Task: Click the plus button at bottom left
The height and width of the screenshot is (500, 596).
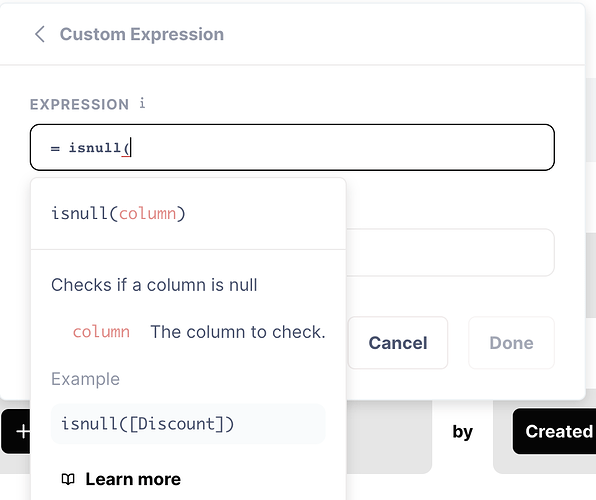Action: pos(17,432)
